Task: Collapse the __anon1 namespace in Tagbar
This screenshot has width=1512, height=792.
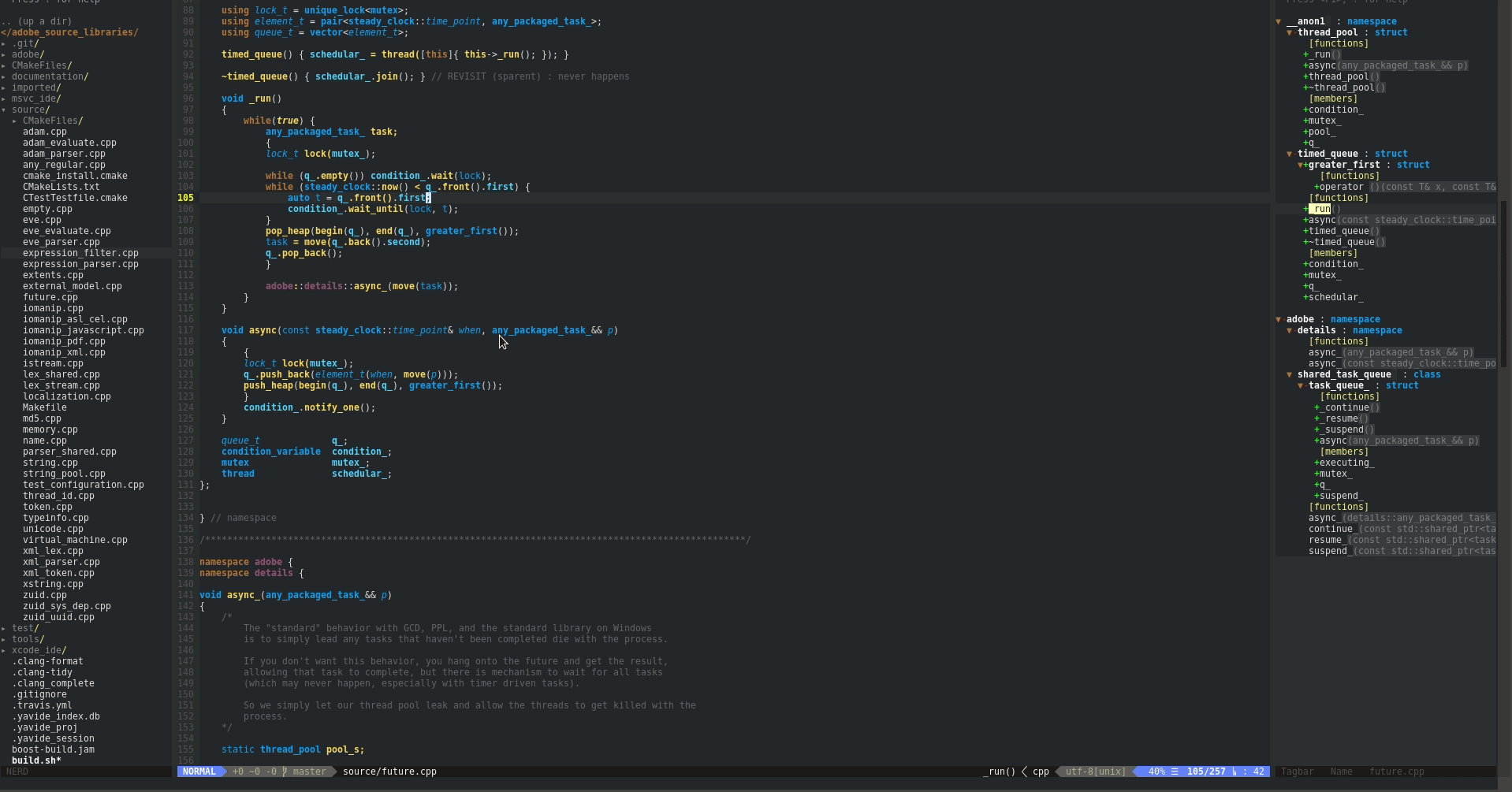Action: [x=1279, y=21]
